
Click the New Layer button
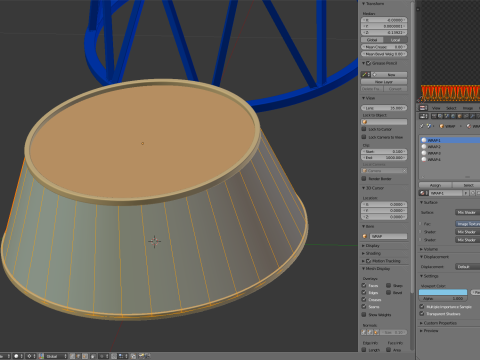(384, 82)
